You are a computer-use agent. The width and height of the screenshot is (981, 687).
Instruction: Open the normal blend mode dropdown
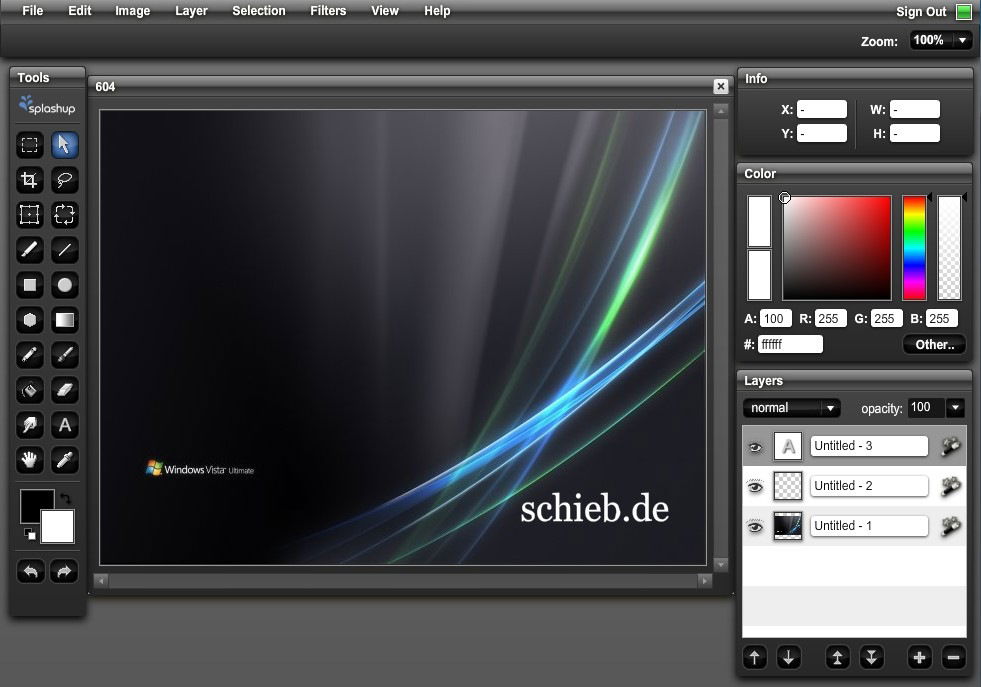pyautogui.click(x=791, y=408)
